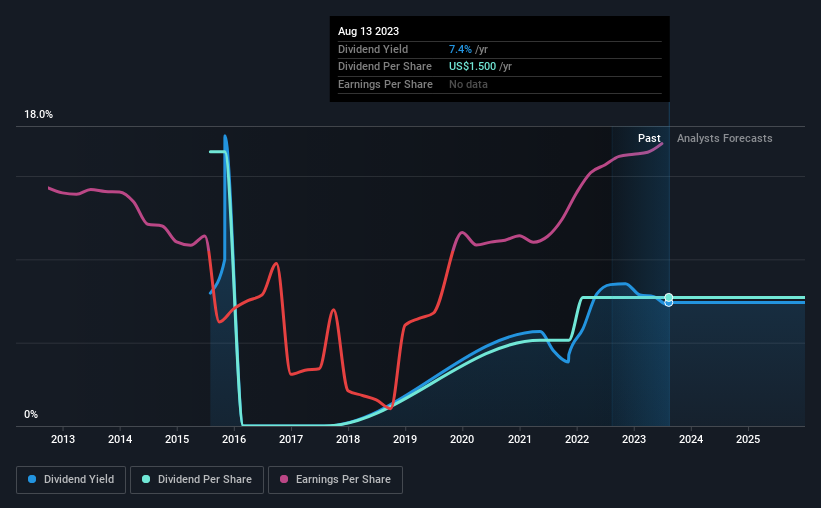Click the teal Dividend Per Share legend dot
Image resolution: width=821 pixels, height=508 pixels.
(146, 479)
